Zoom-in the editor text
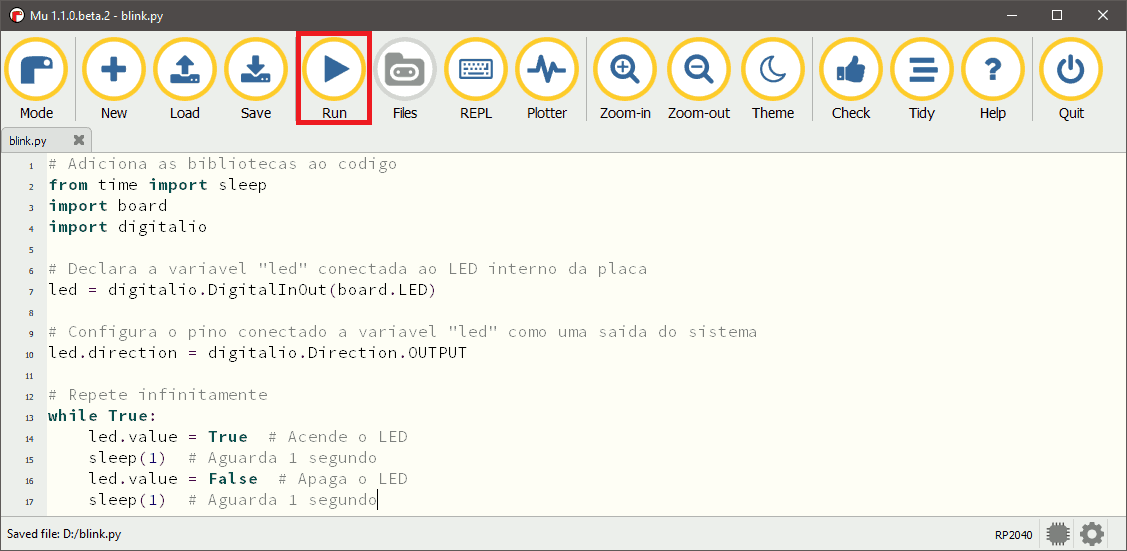The height and width of the screenshot is (551, 1127). pyautogui.click(x=625, y=79)
